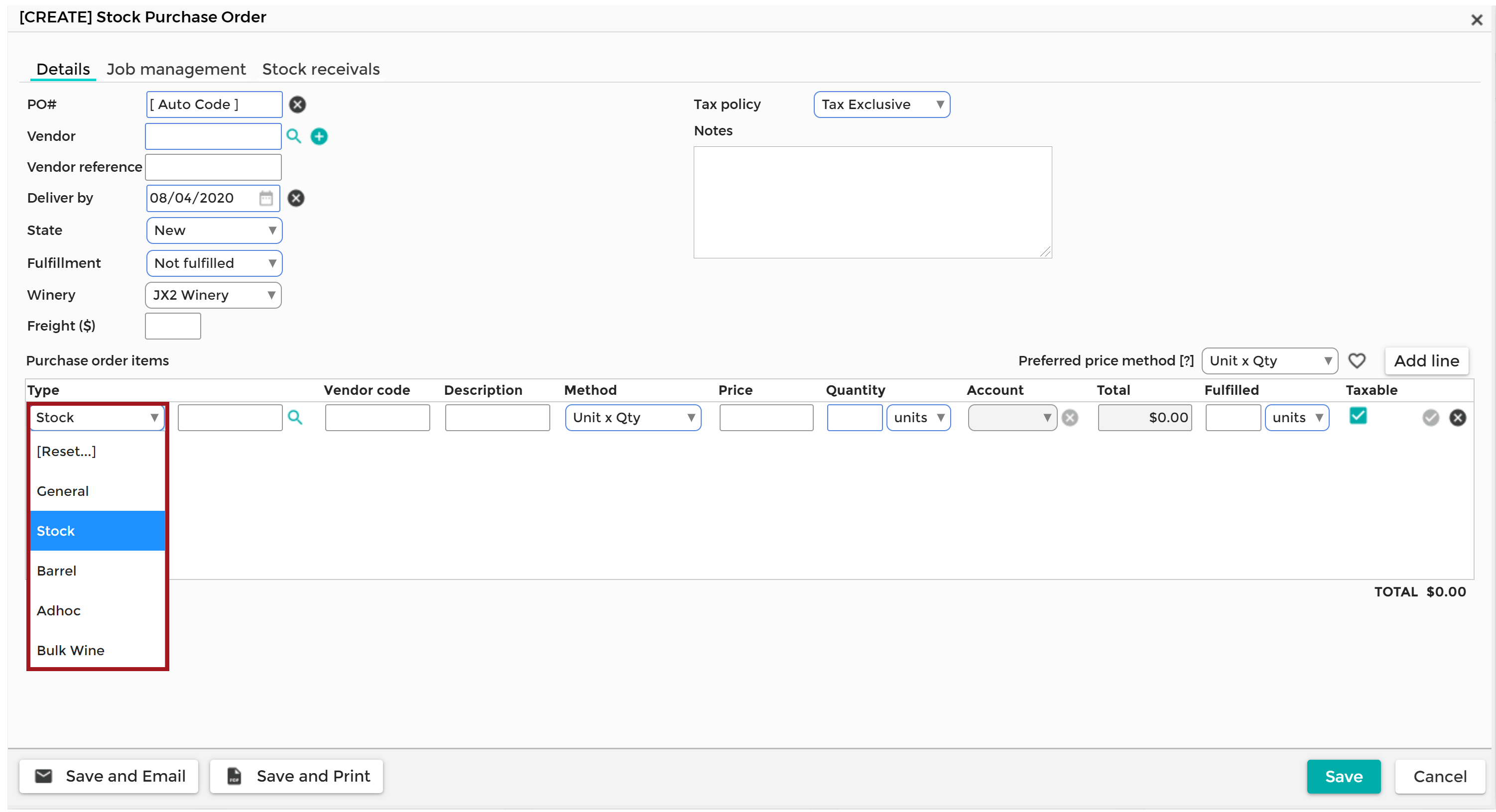This screenshot has height=812, width=1496.
Task: Focus the Fulfilled amount field
Action: [1233, 418]
